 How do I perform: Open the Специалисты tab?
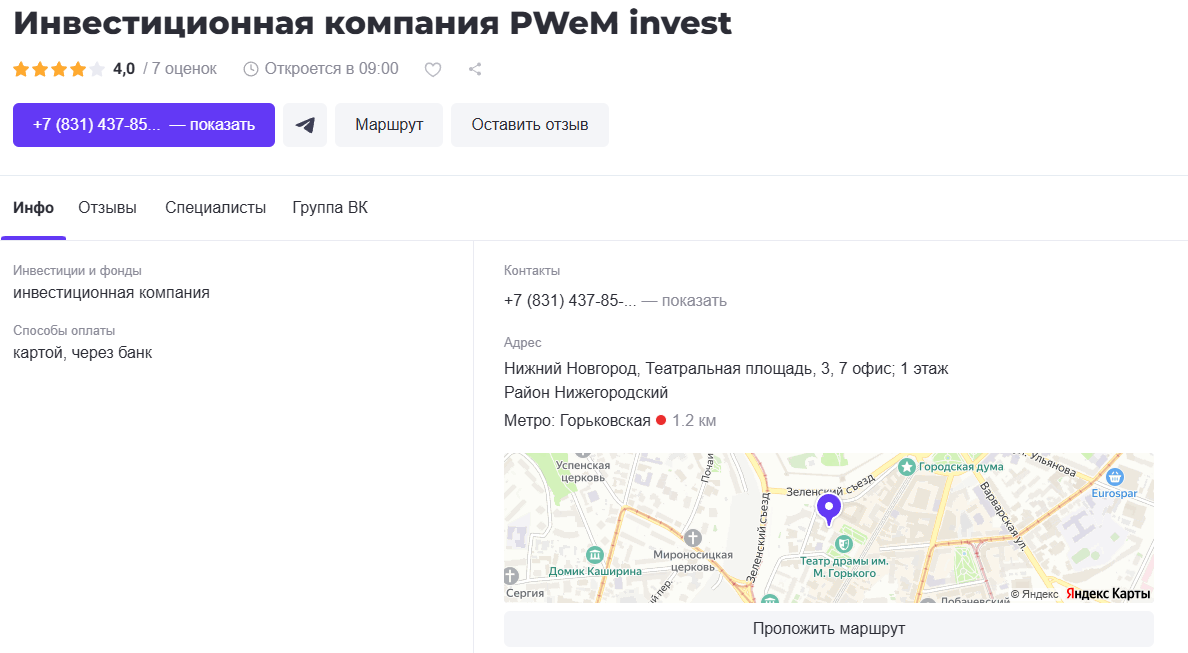[215, 208]
